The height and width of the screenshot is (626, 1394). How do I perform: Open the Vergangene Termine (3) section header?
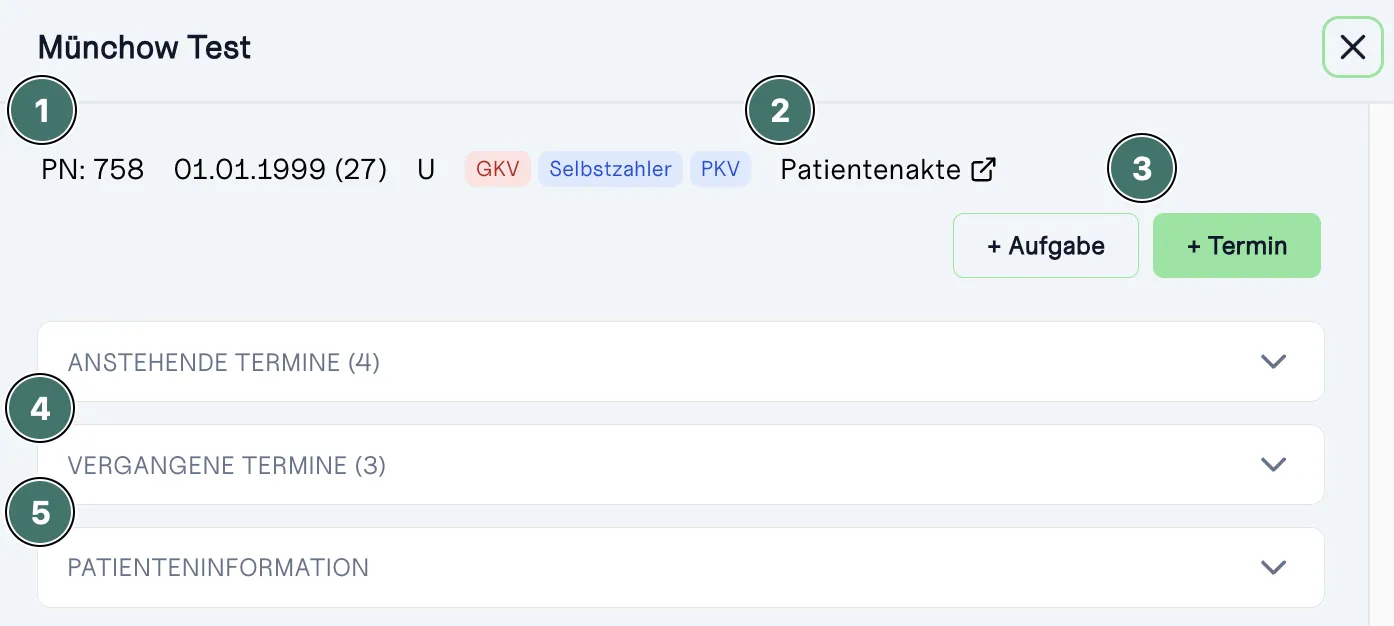(681, 464)
